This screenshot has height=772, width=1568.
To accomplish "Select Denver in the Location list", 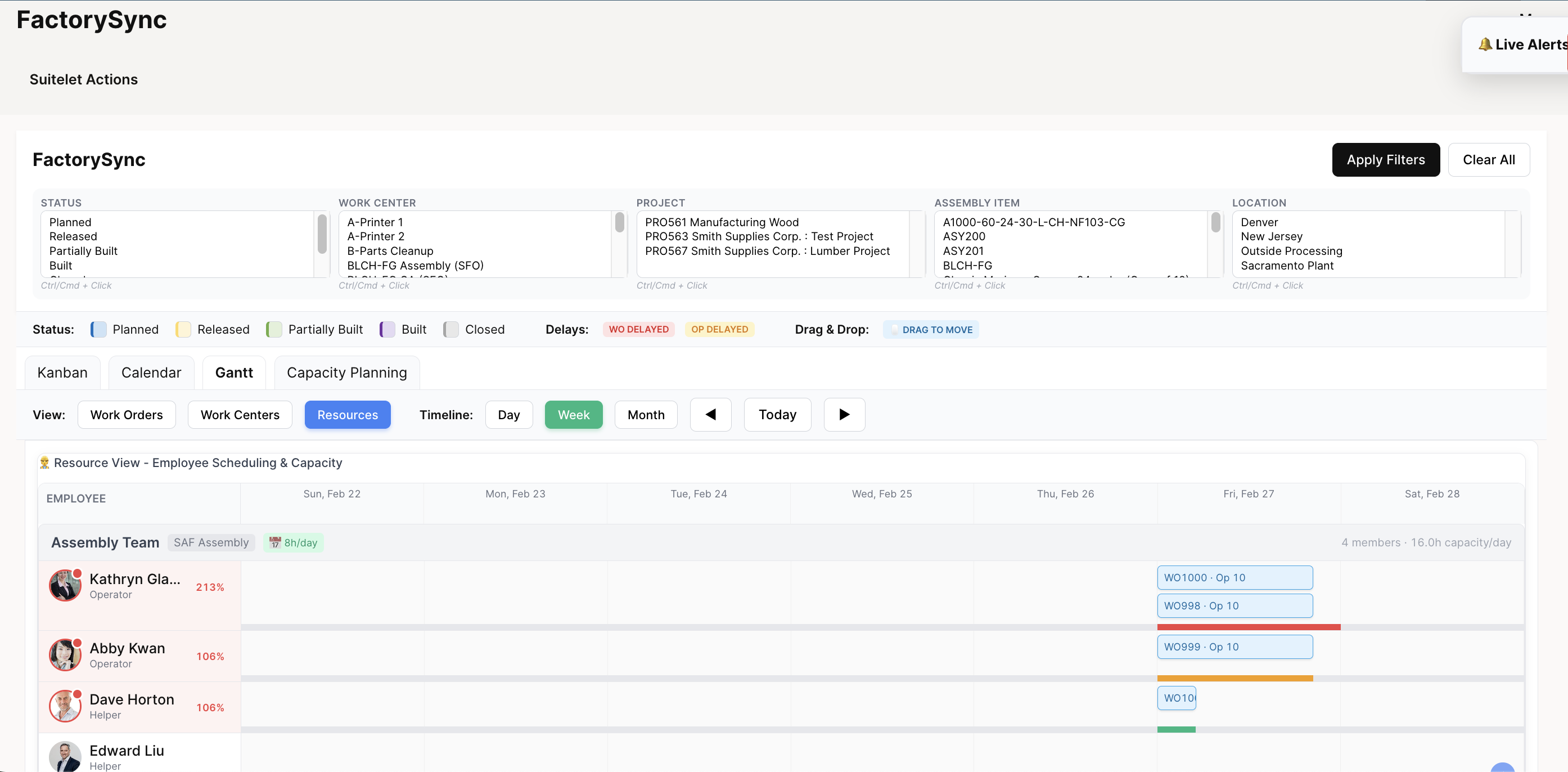I will click(1259, 222).
